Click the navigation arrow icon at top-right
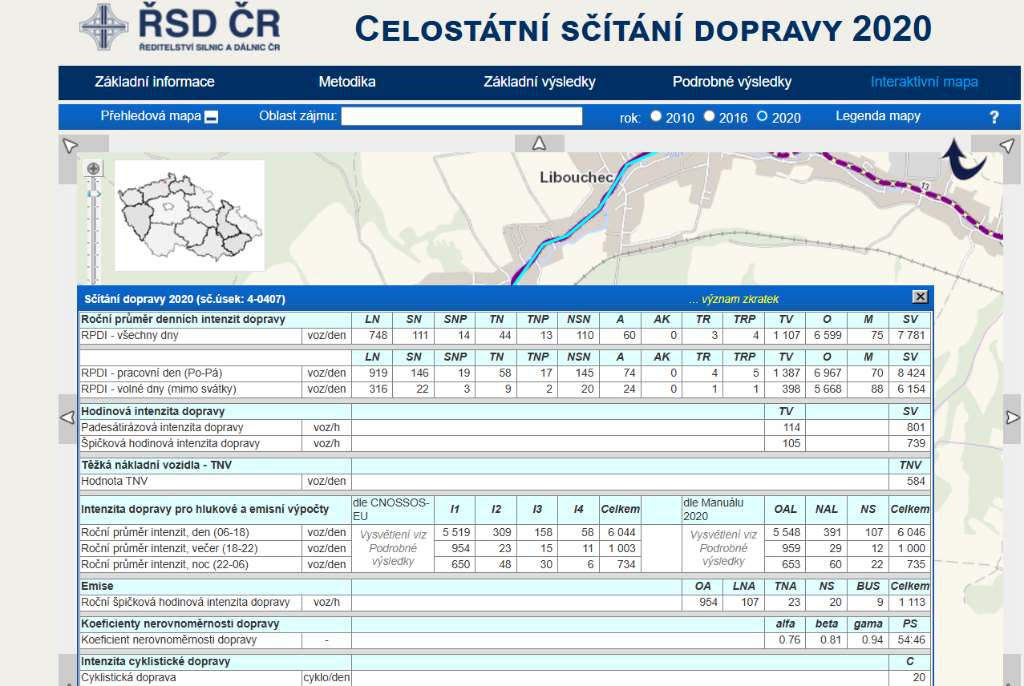This screenshot has height=686, width=1024. click(1007, 144)
